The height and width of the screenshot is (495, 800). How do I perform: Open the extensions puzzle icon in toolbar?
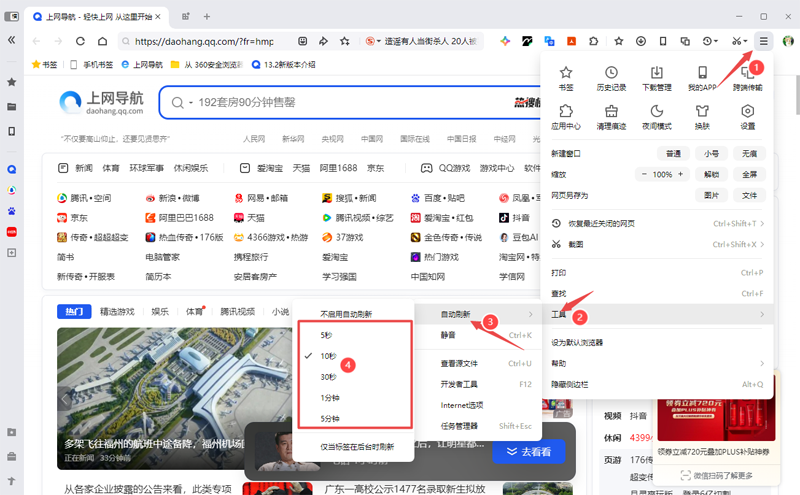[x=593, y=41]
